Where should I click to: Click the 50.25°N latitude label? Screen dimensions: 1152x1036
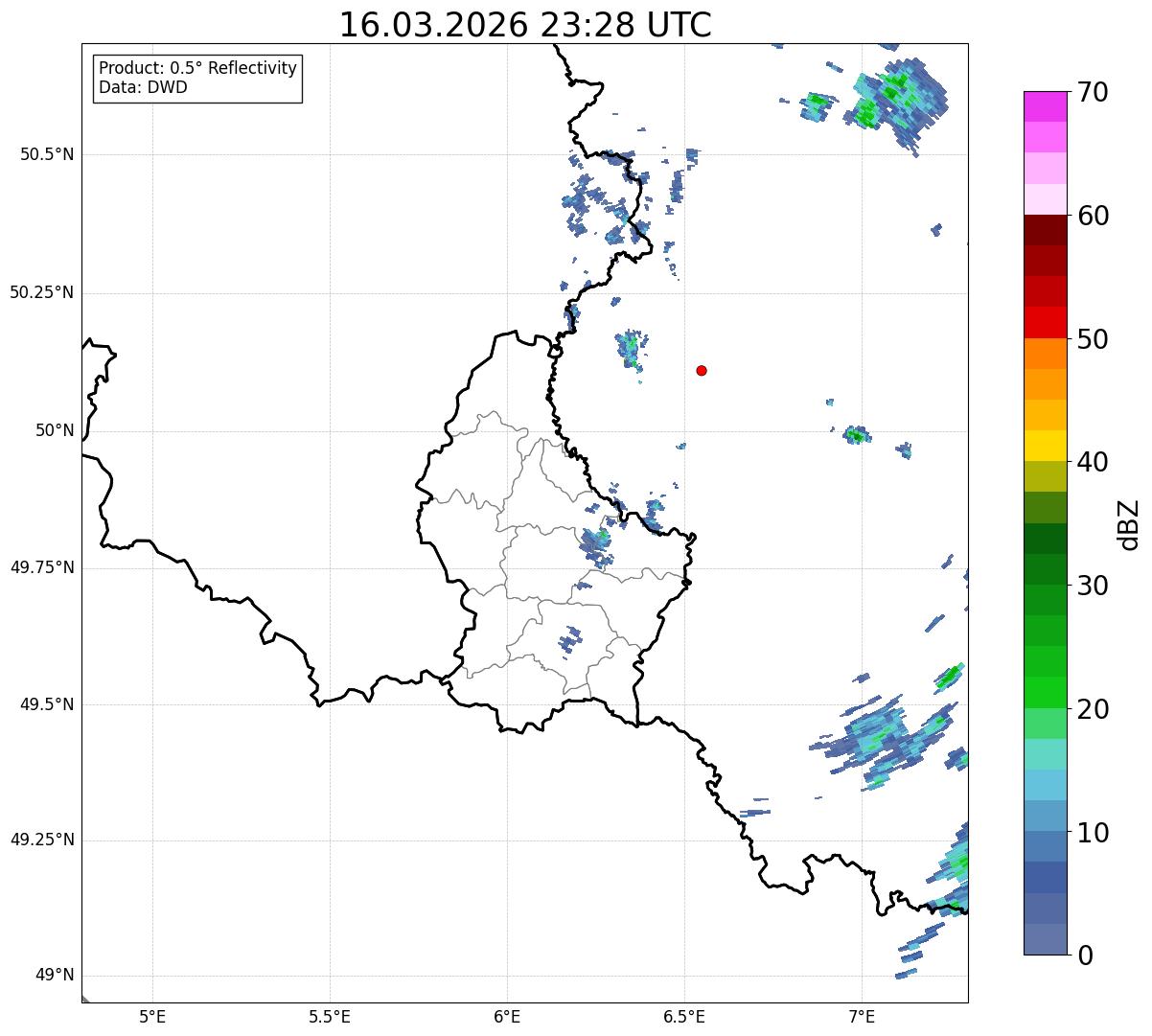41,292
